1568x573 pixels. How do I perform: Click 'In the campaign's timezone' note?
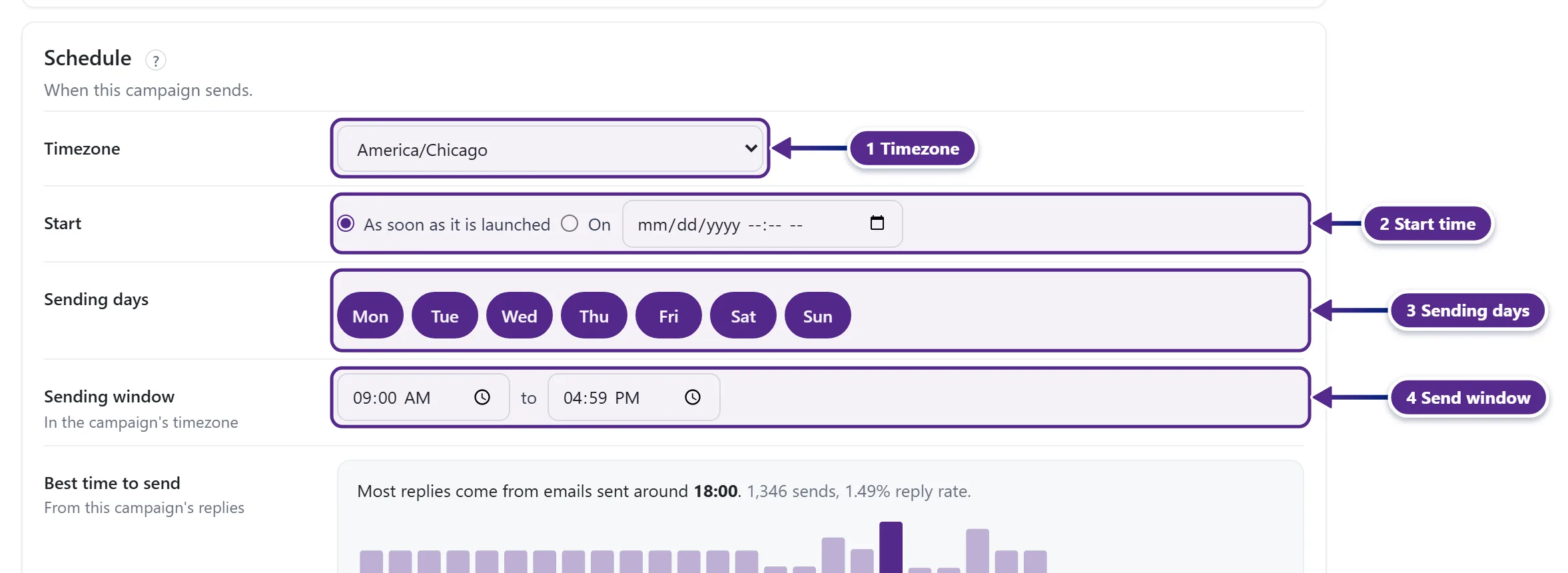(141, 422)
